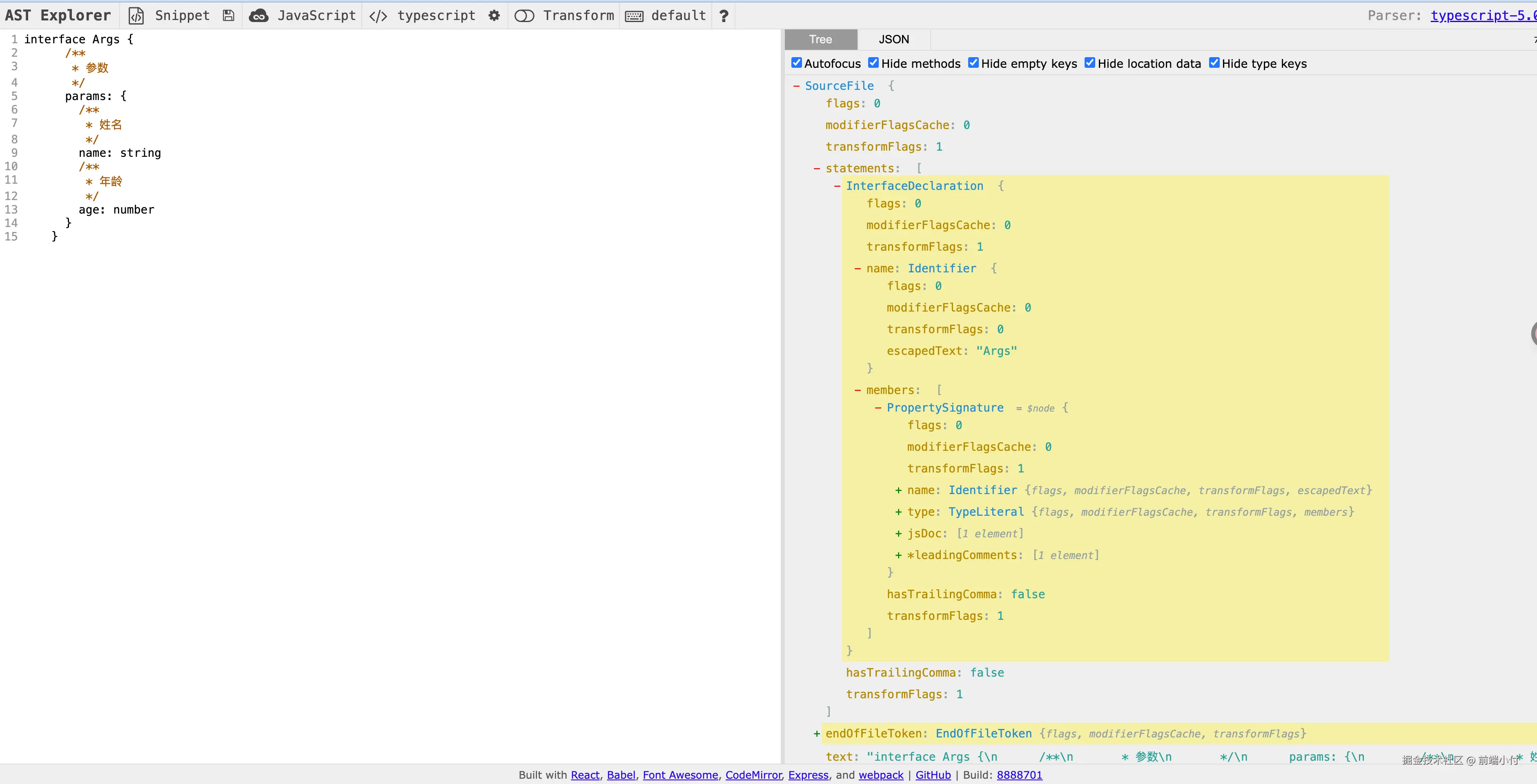
Task: Disable the Hide methods checkbox
Action: 873,62
